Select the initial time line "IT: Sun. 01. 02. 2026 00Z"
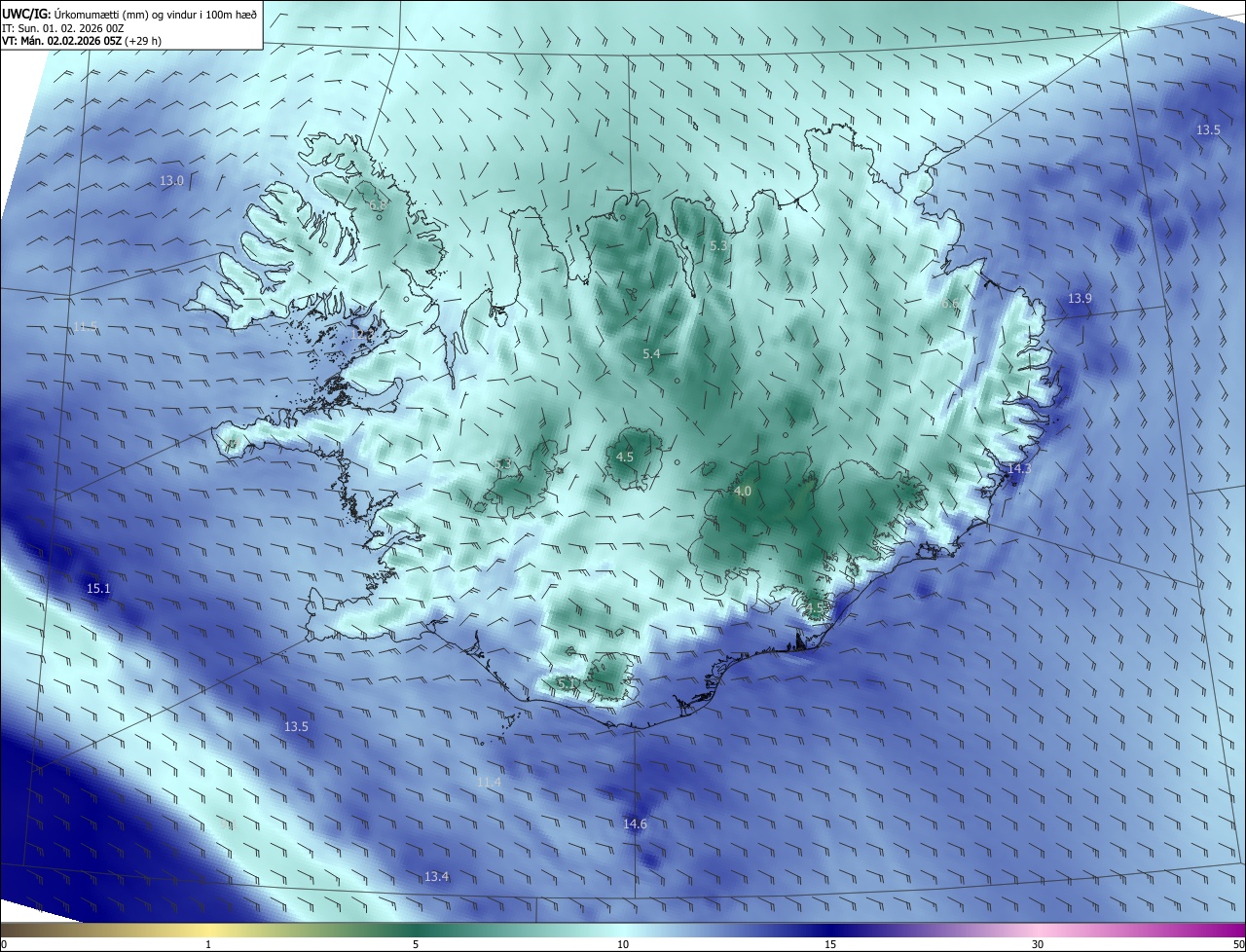The width and height of the screenshot is (1246, 952). (63, 28)
